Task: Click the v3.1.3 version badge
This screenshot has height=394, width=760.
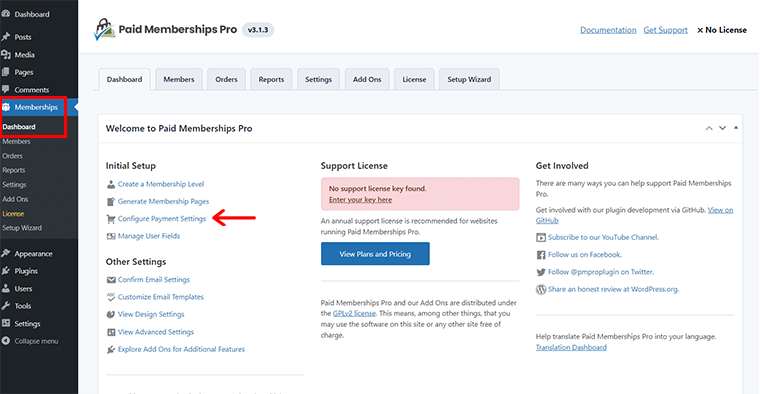Action: click(x=258, y=30)
